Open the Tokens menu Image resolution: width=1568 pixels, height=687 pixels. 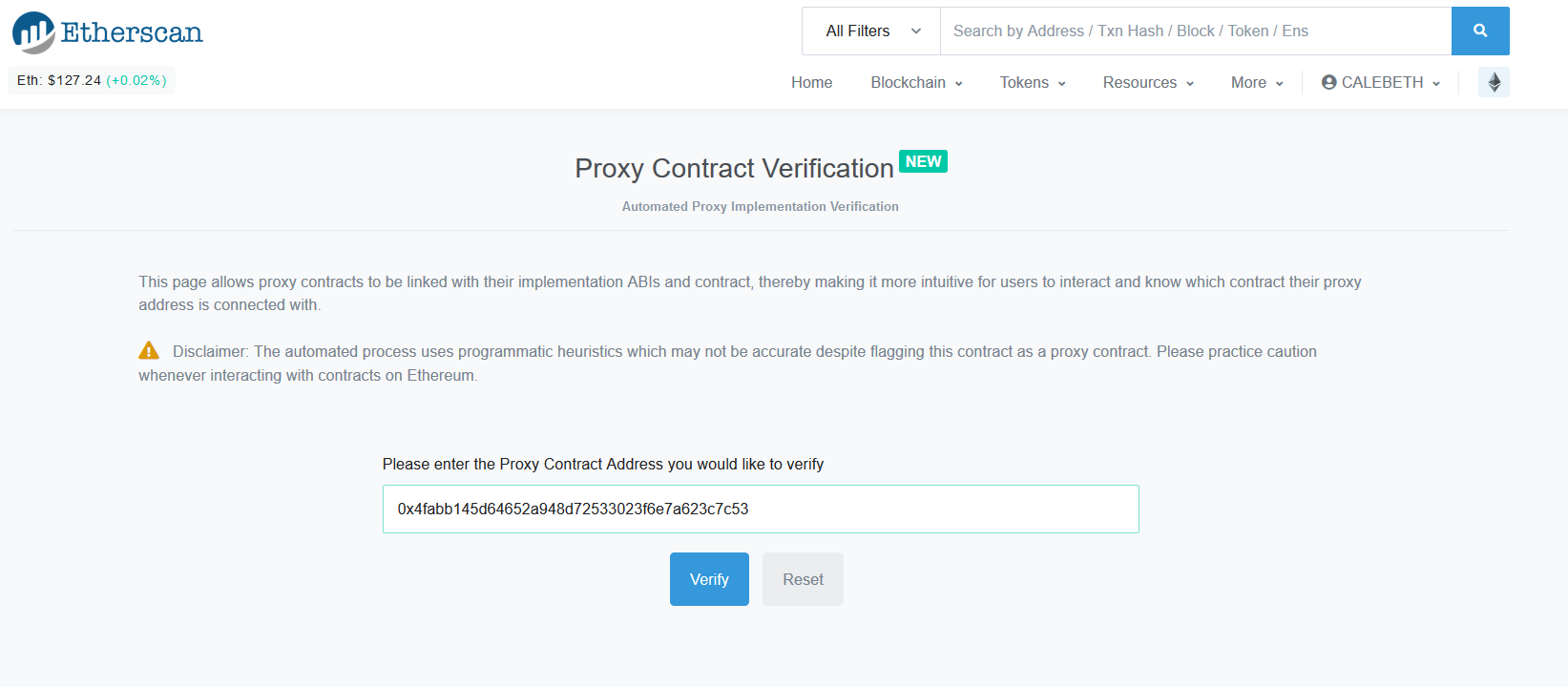[x=1031, y=82]
